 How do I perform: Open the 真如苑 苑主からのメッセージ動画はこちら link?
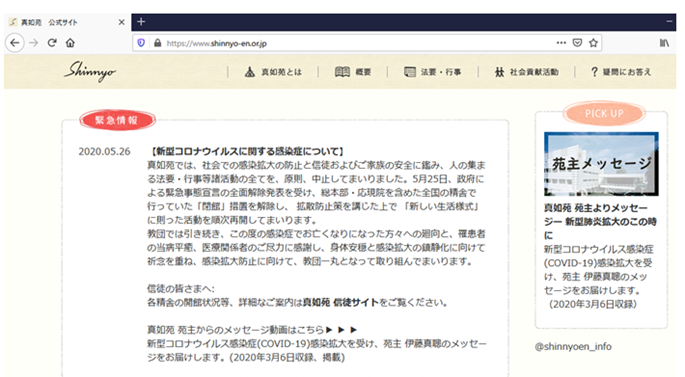click(252, 330)
